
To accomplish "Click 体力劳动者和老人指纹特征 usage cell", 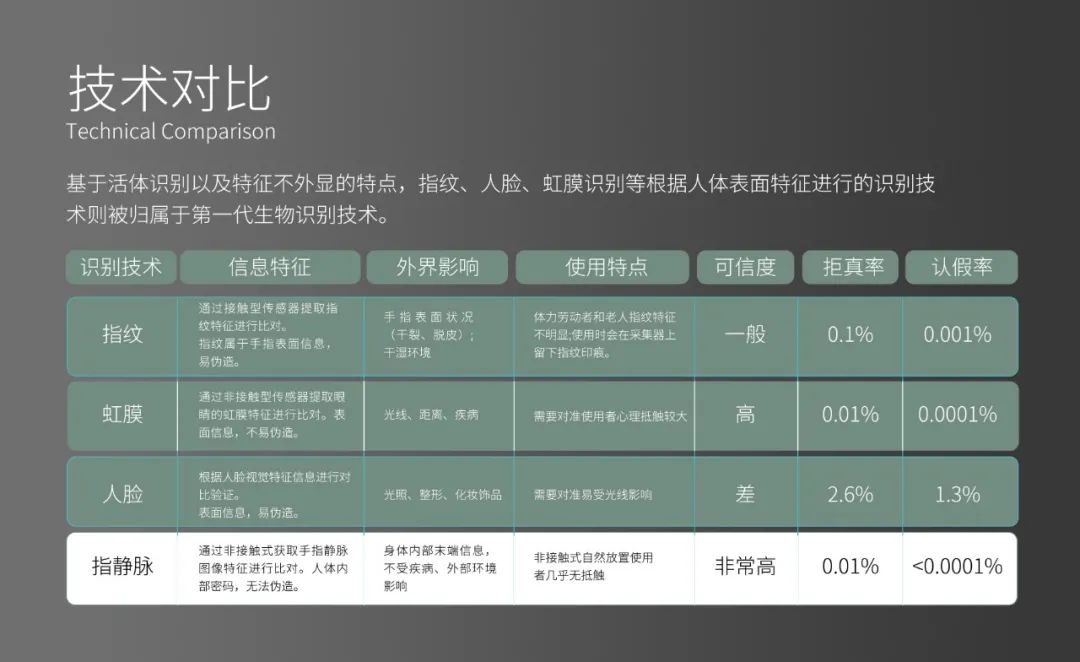I will pos(605,335).
